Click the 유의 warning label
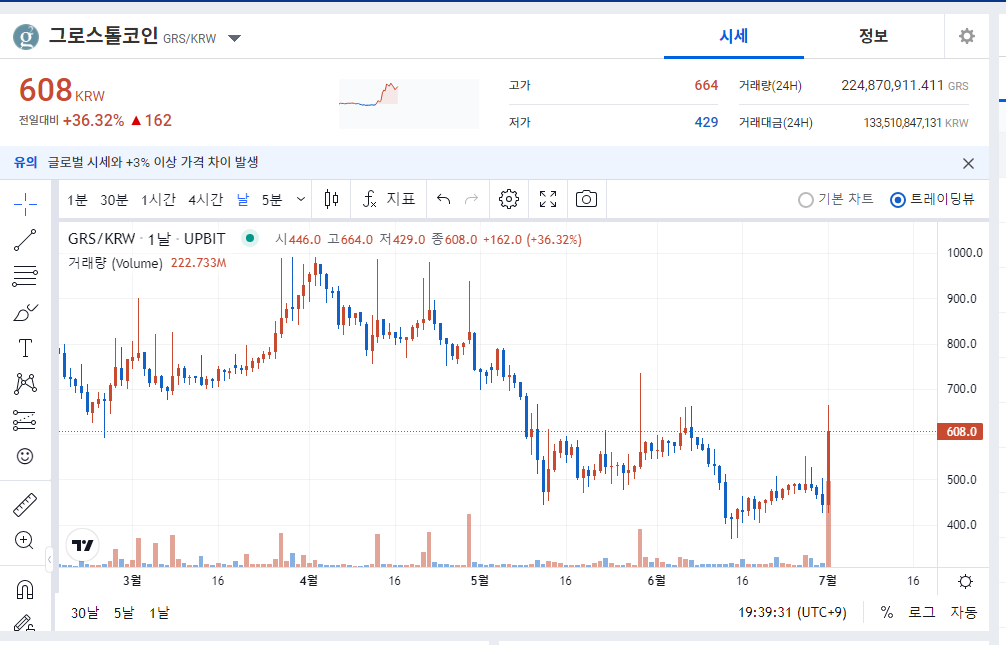Image resolution: width=1006 pixels, height=645 pixels. pyautogui.click(x=26, y=162)
